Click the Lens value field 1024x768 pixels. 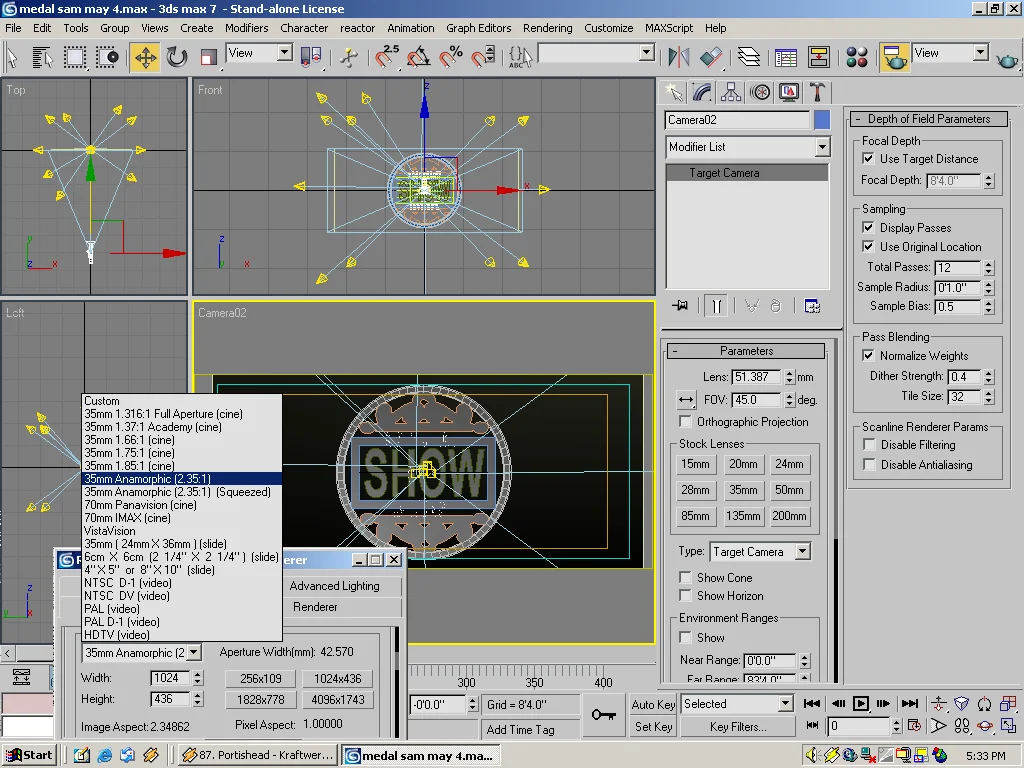pyautogui.click(x=756, y=377)
